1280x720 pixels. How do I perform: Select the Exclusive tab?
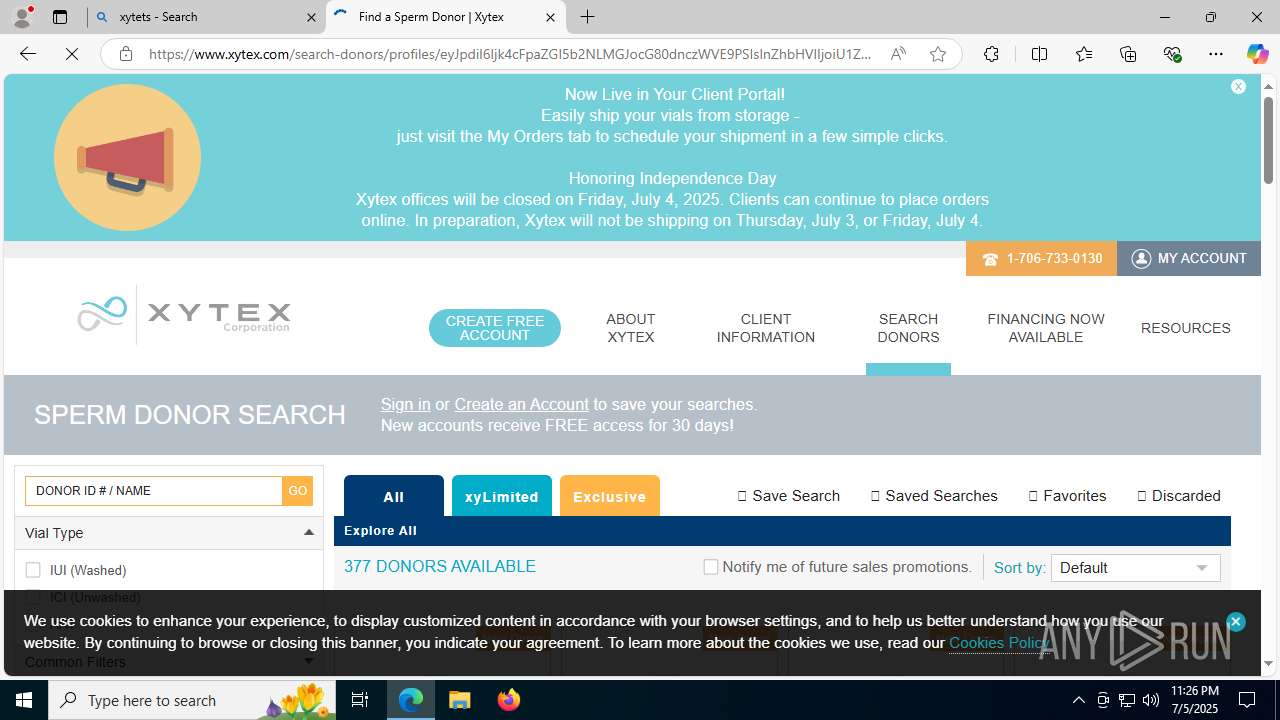coord(610,496)
